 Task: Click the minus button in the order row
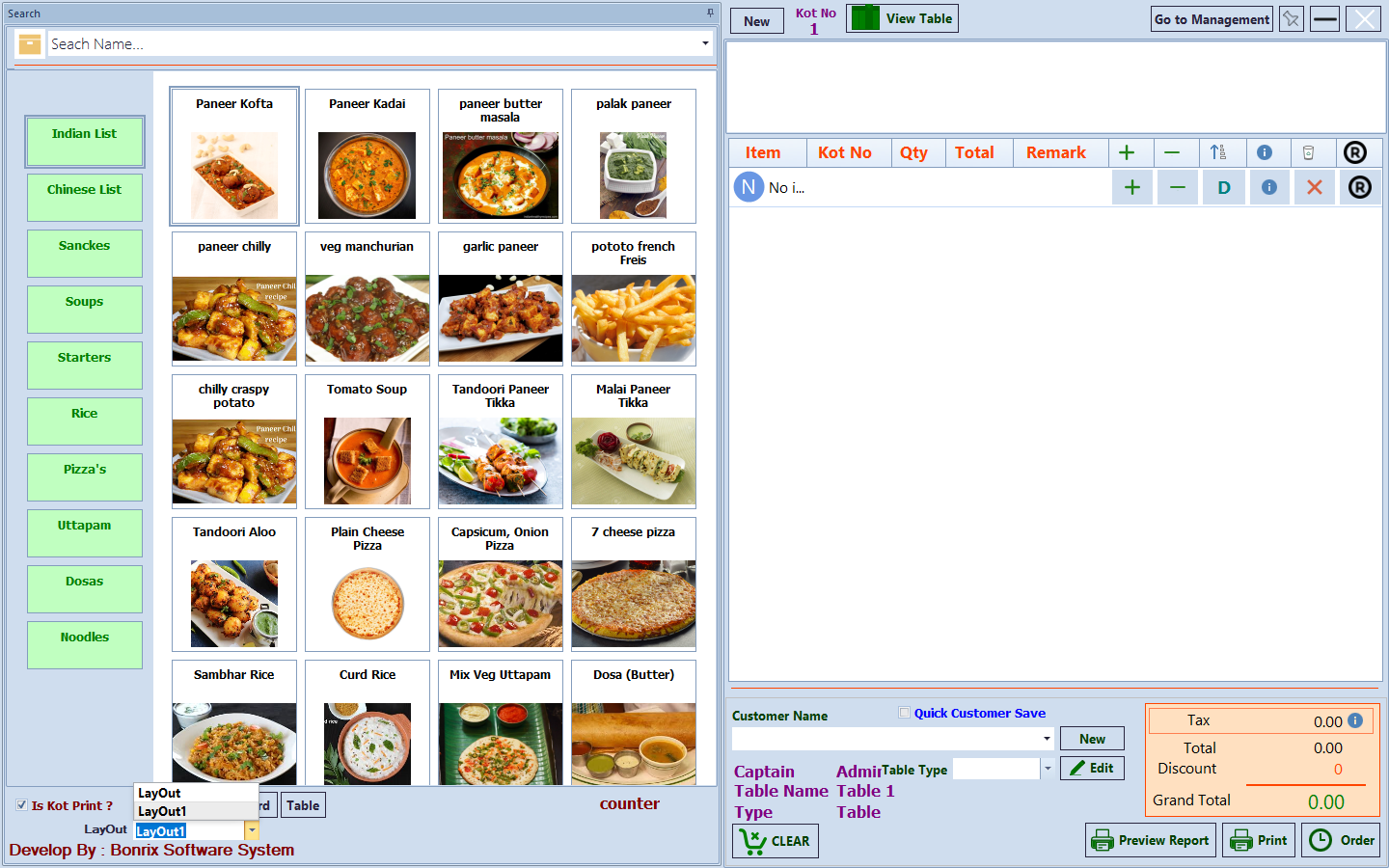click(1178, 187)
